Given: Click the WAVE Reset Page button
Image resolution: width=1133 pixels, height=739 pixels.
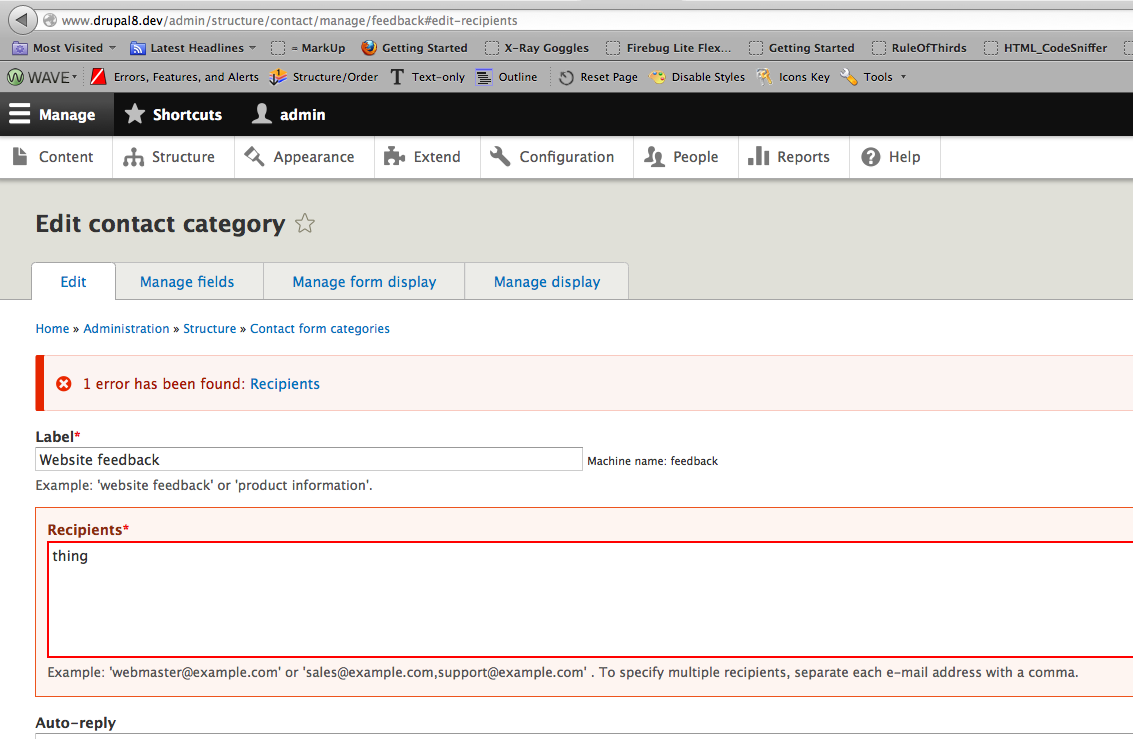Looking at the screenshot, I should (598, 77).
